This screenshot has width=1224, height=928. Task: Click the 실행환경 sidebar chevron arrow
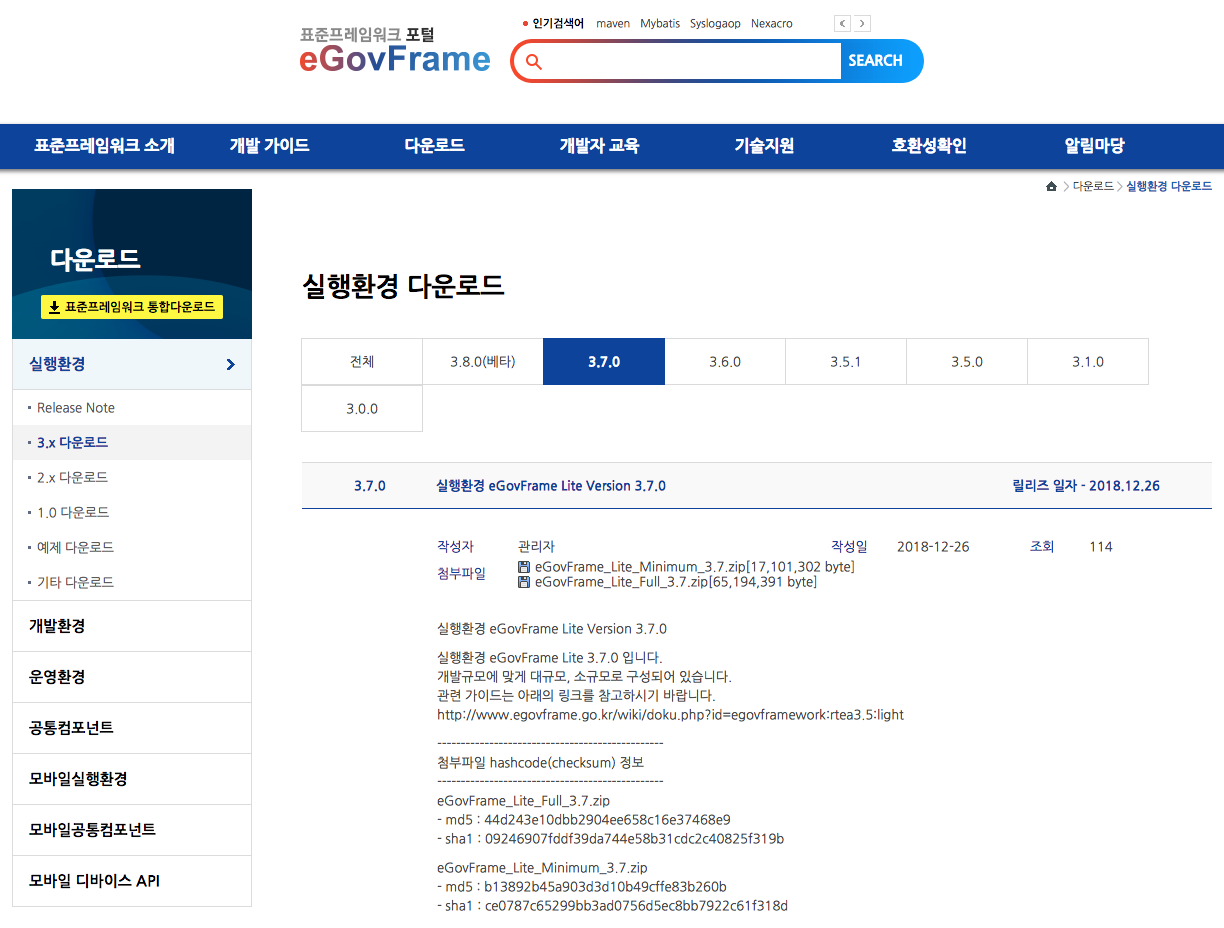point(231,365)
